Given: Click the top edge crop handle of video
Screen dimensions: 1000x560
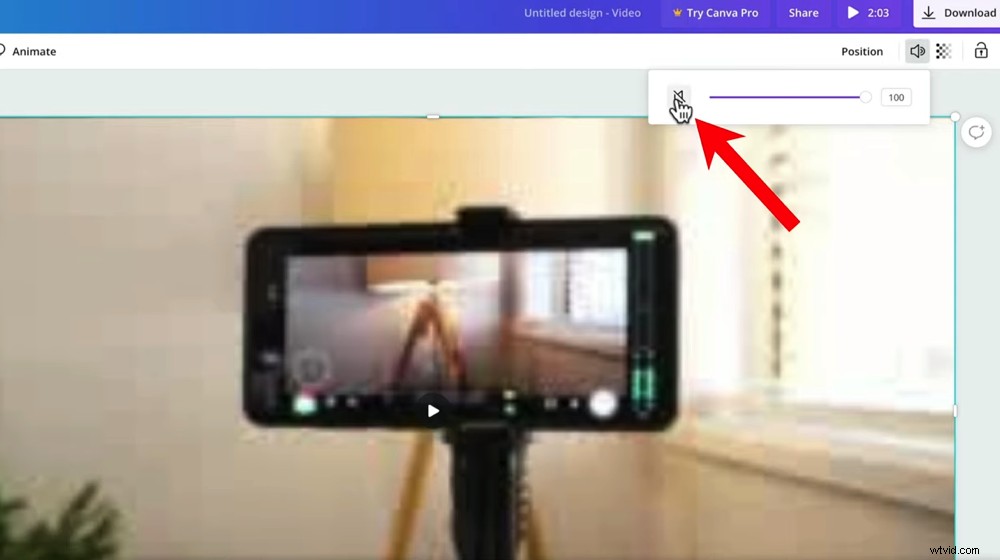Looking at the screenshot, I should (433, 117).
